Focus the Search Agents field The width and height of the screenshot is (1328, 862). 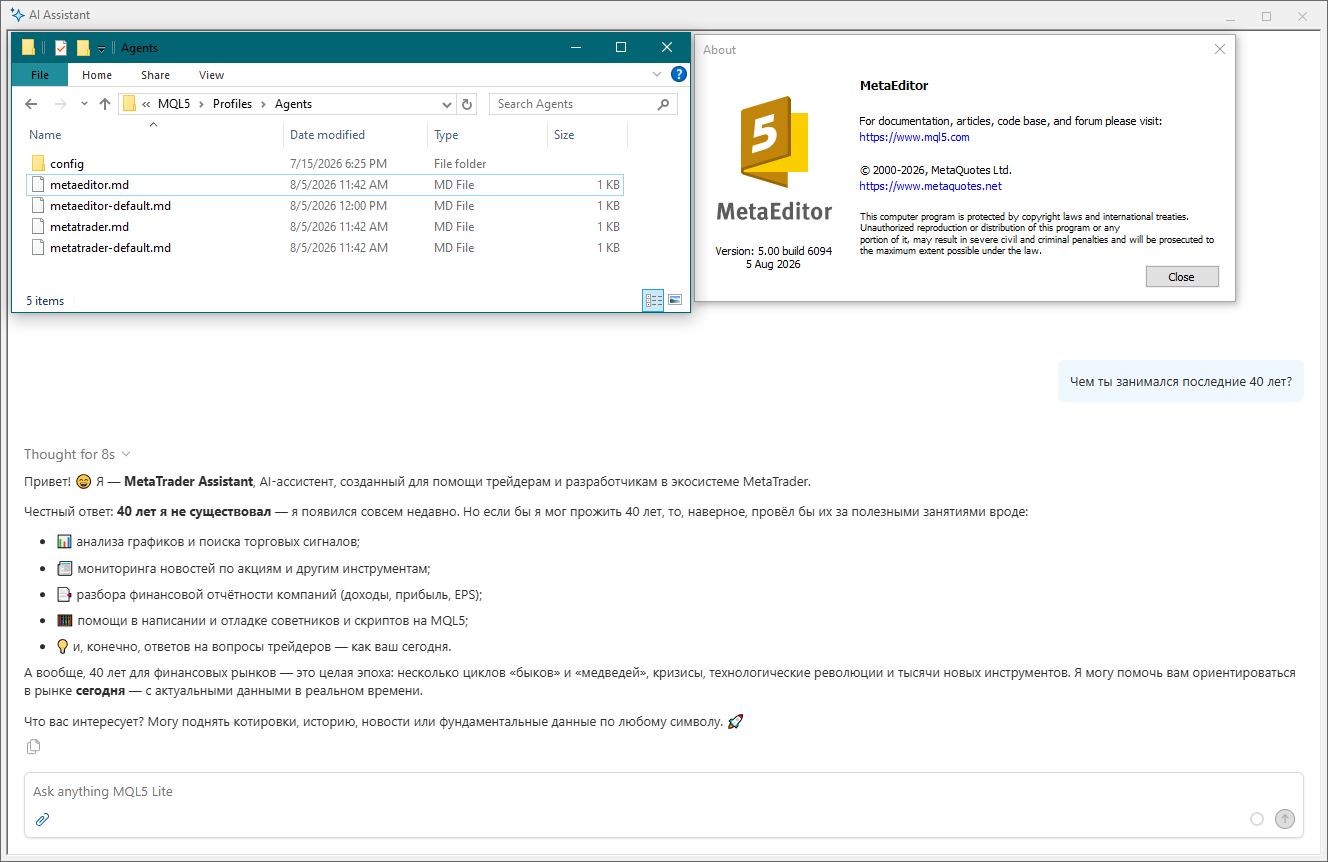(575, 104)
